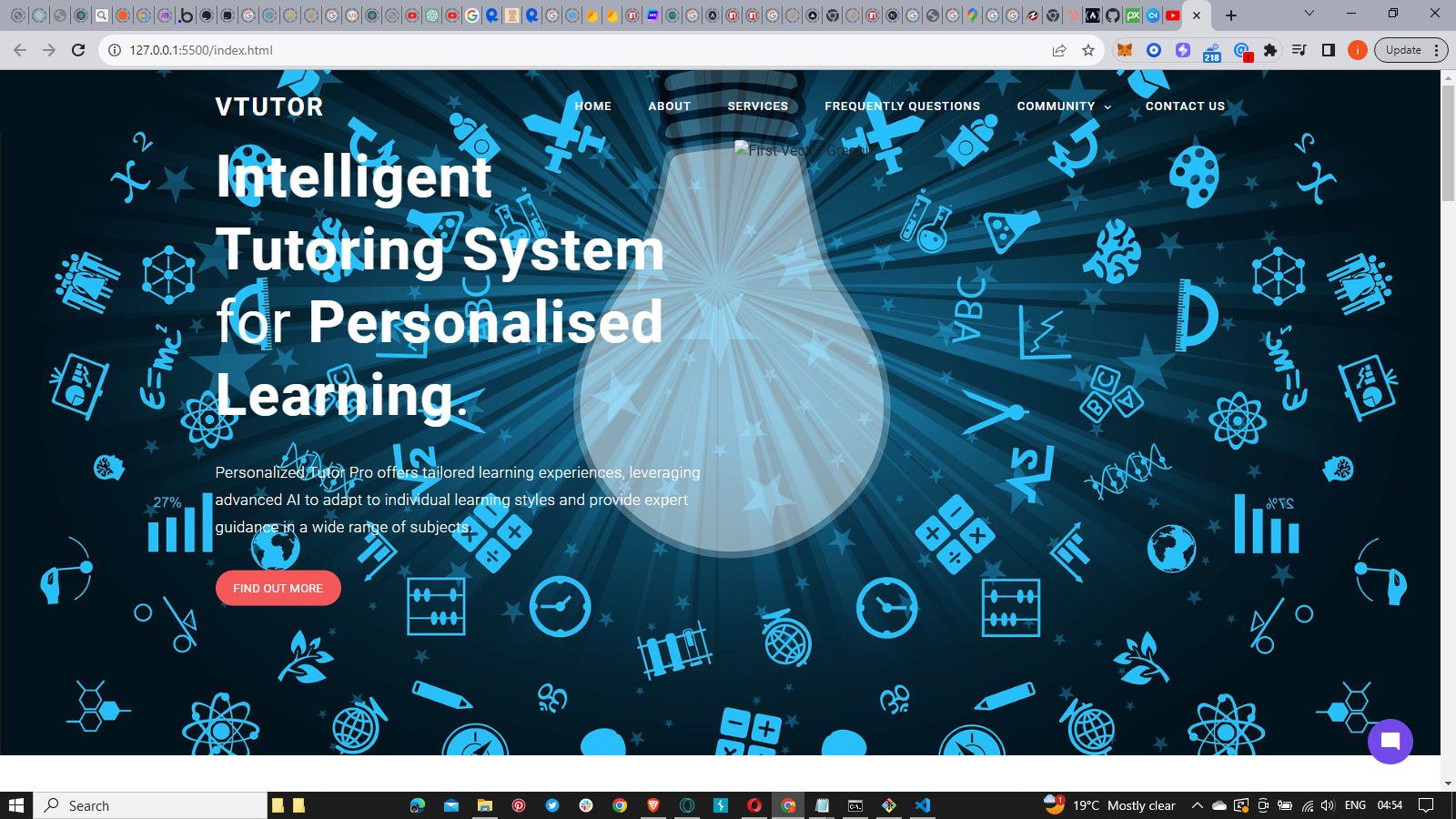Open the Wi-Fi network tray icon
1456x819 pixels.
[x=1307, y=805]
